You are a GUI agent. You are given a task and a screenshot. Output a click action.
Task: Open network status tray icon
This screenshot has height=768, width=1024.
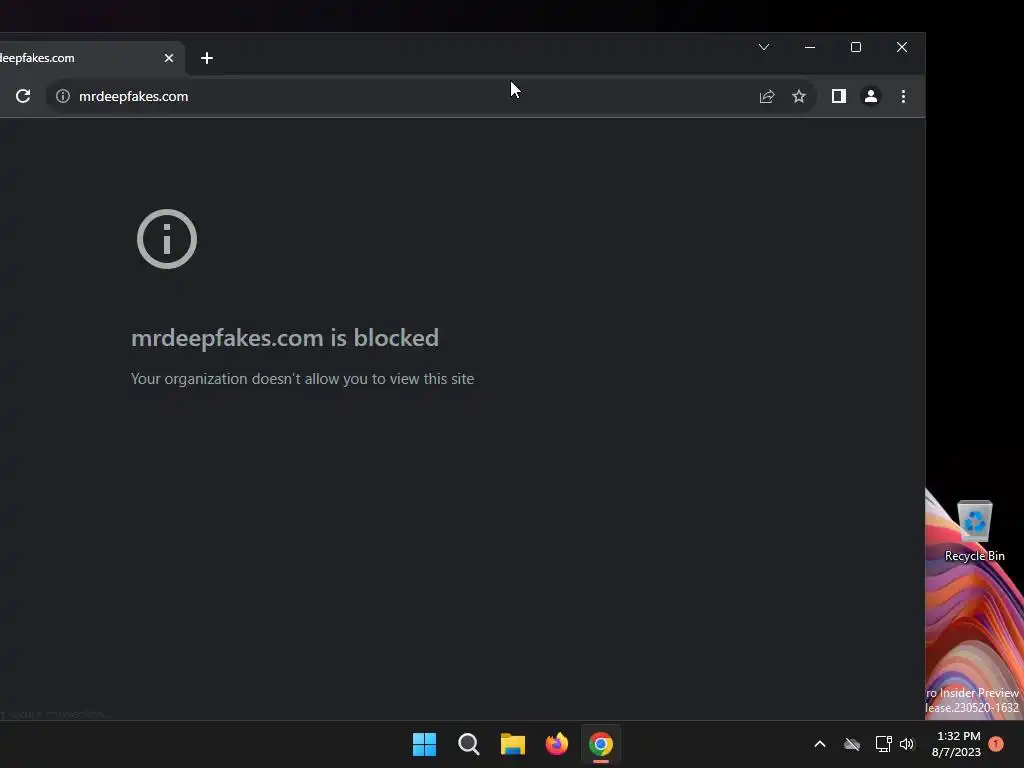pyautogui.click(x=884, y=744)
